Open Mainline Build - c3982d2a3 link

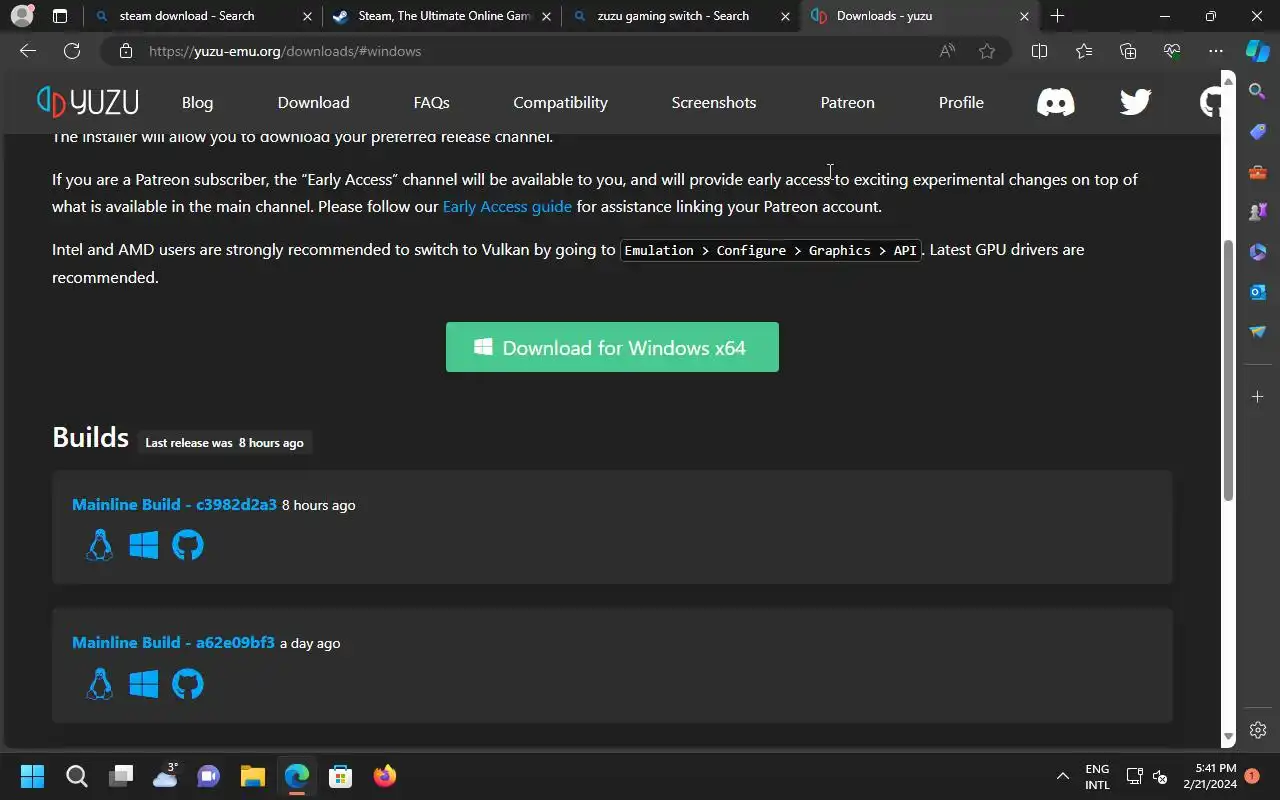coord(174,505)
